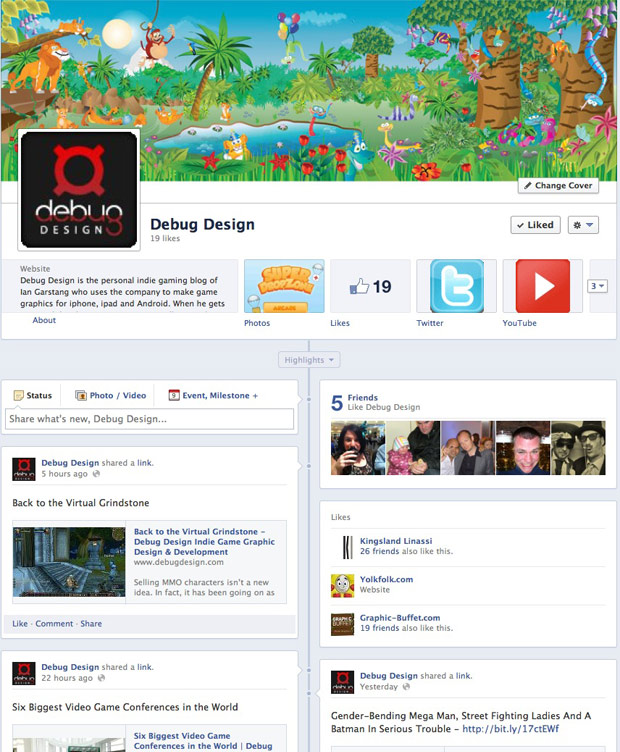Open friend photo of two men in suits
The width and height of the screenshot is (620, 752).
click(468, 448)
